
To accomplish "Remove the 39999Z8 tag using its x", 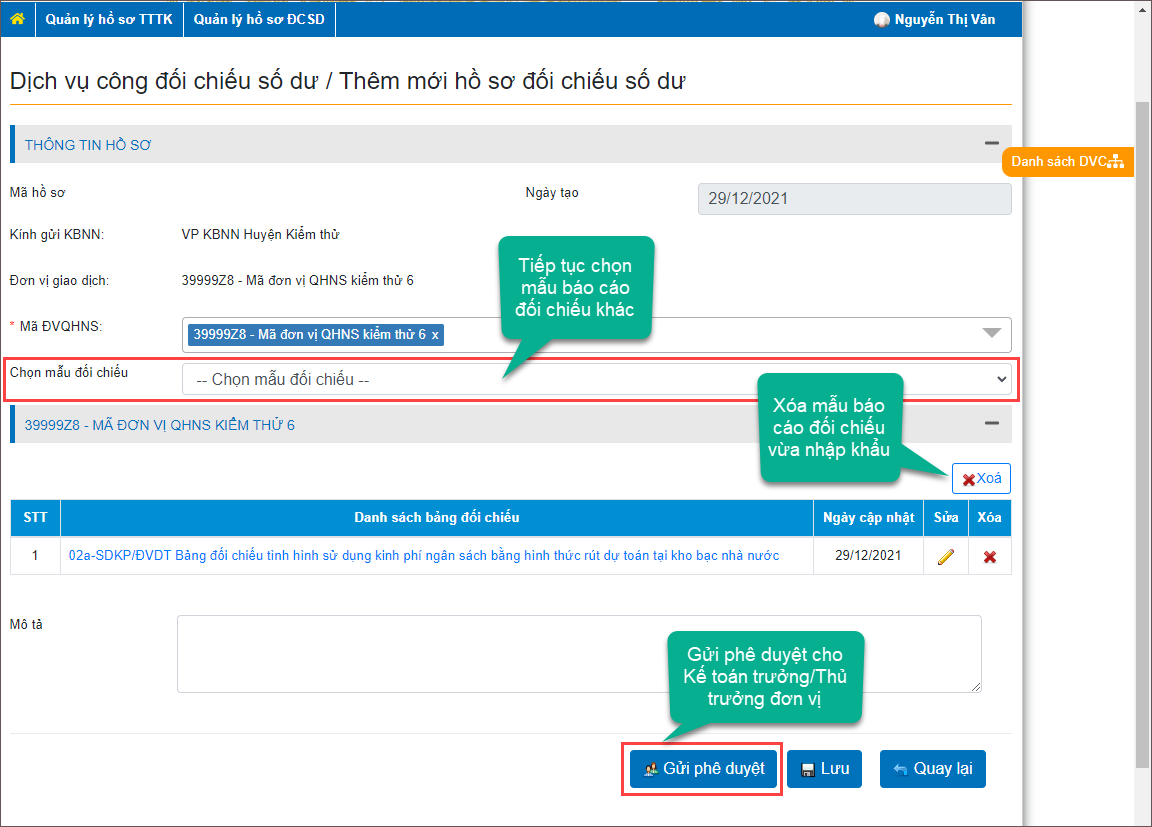I will (x=435, y=334).
